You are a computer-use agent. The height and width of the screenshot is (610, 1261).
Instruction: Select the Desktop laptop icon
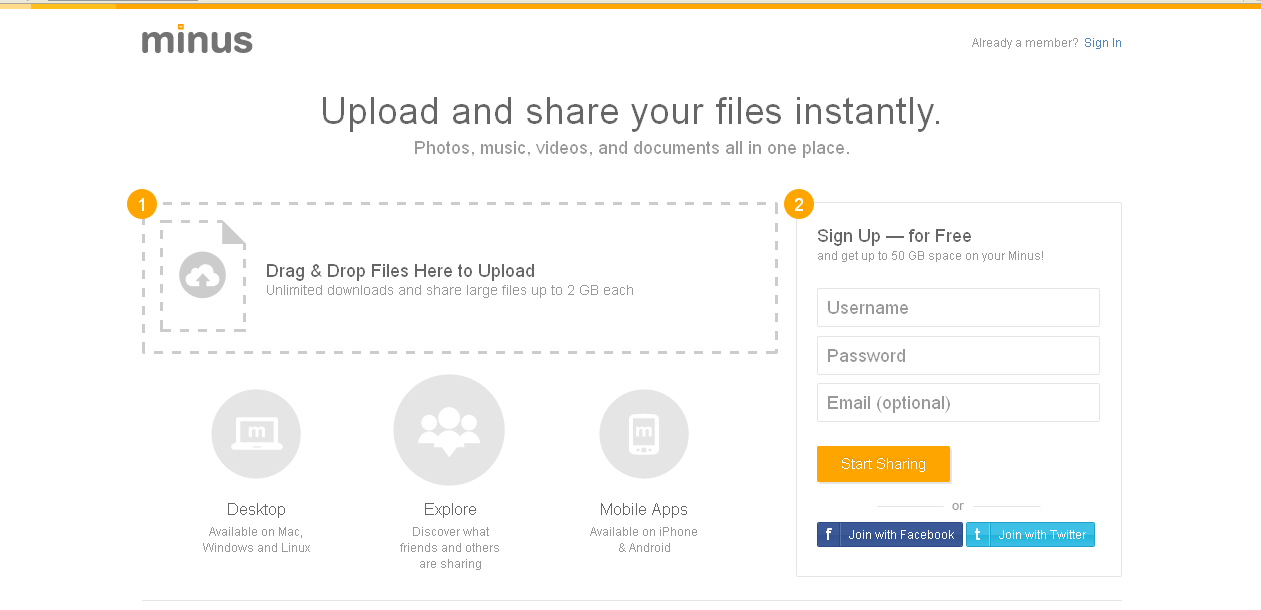point(256,434)
